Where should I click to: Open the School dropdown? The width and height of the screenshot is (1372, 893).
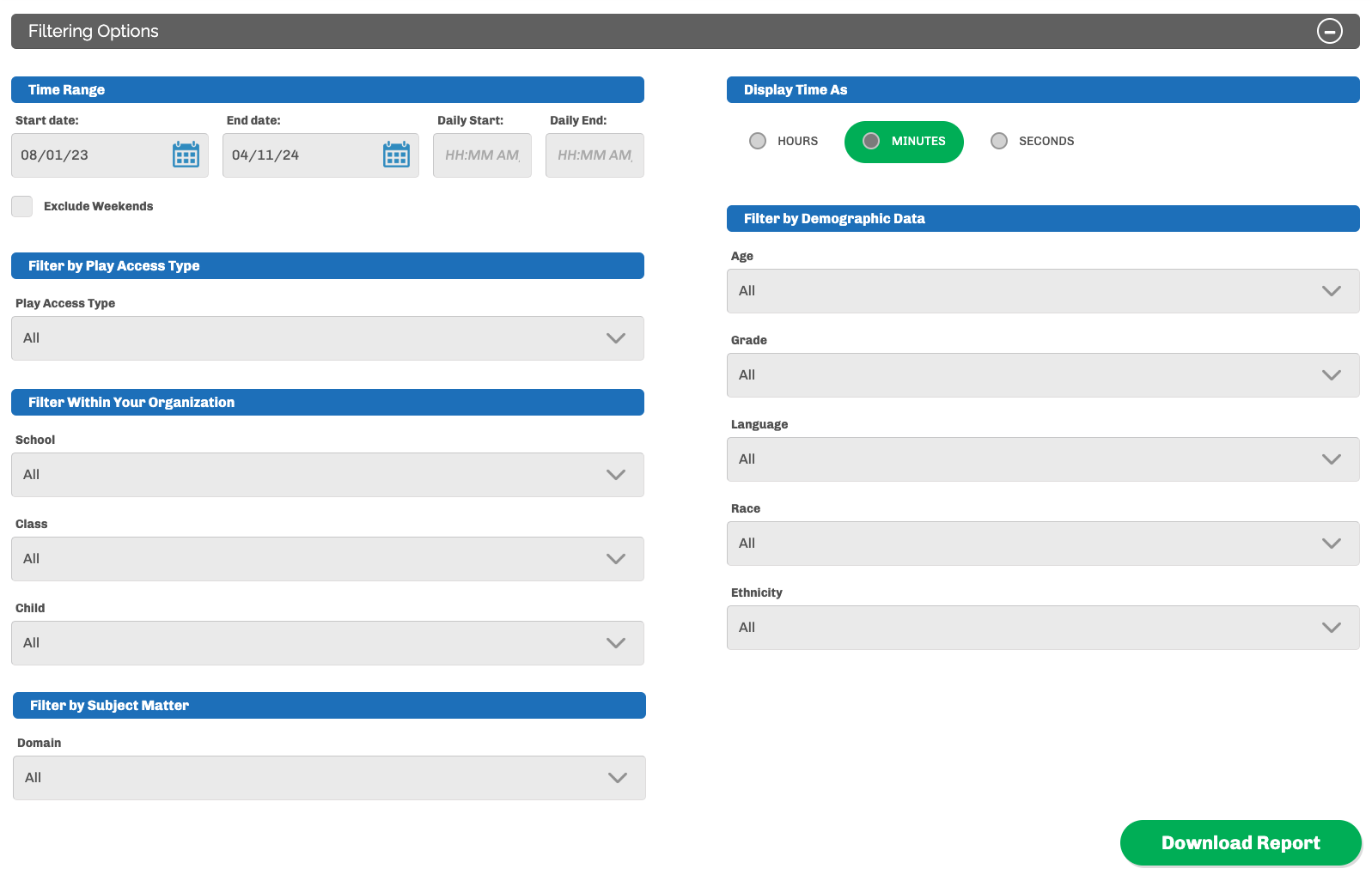327,475
